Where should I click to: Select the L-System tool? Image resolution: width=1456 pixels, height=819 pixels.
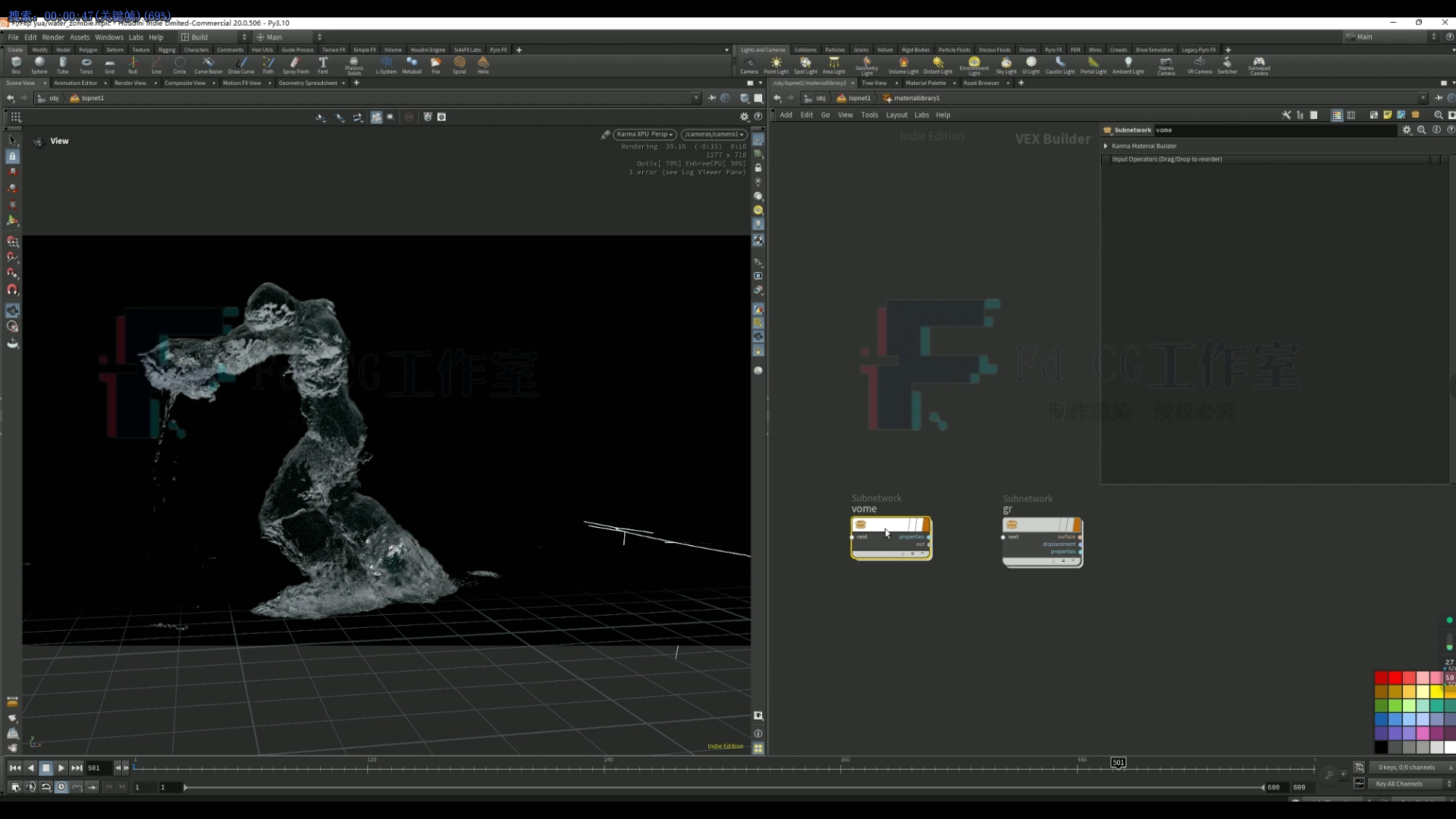[x=386, y=64]
